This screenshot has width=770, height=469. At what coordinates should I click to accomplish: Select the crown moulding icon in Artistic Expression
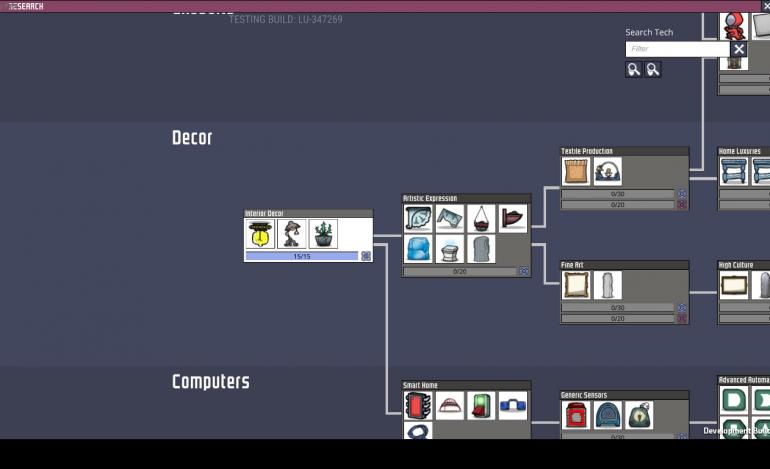418,218
